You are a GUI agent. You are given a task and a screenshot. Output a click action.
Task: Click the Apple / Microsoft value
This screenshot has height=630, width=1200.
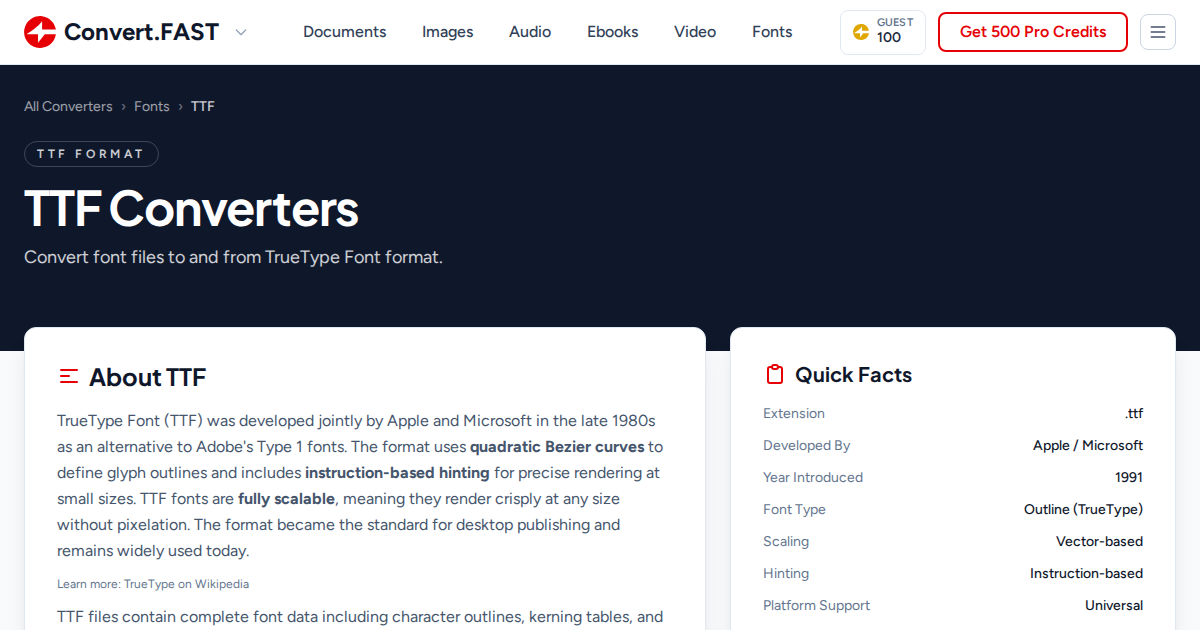coord(1088,445)
